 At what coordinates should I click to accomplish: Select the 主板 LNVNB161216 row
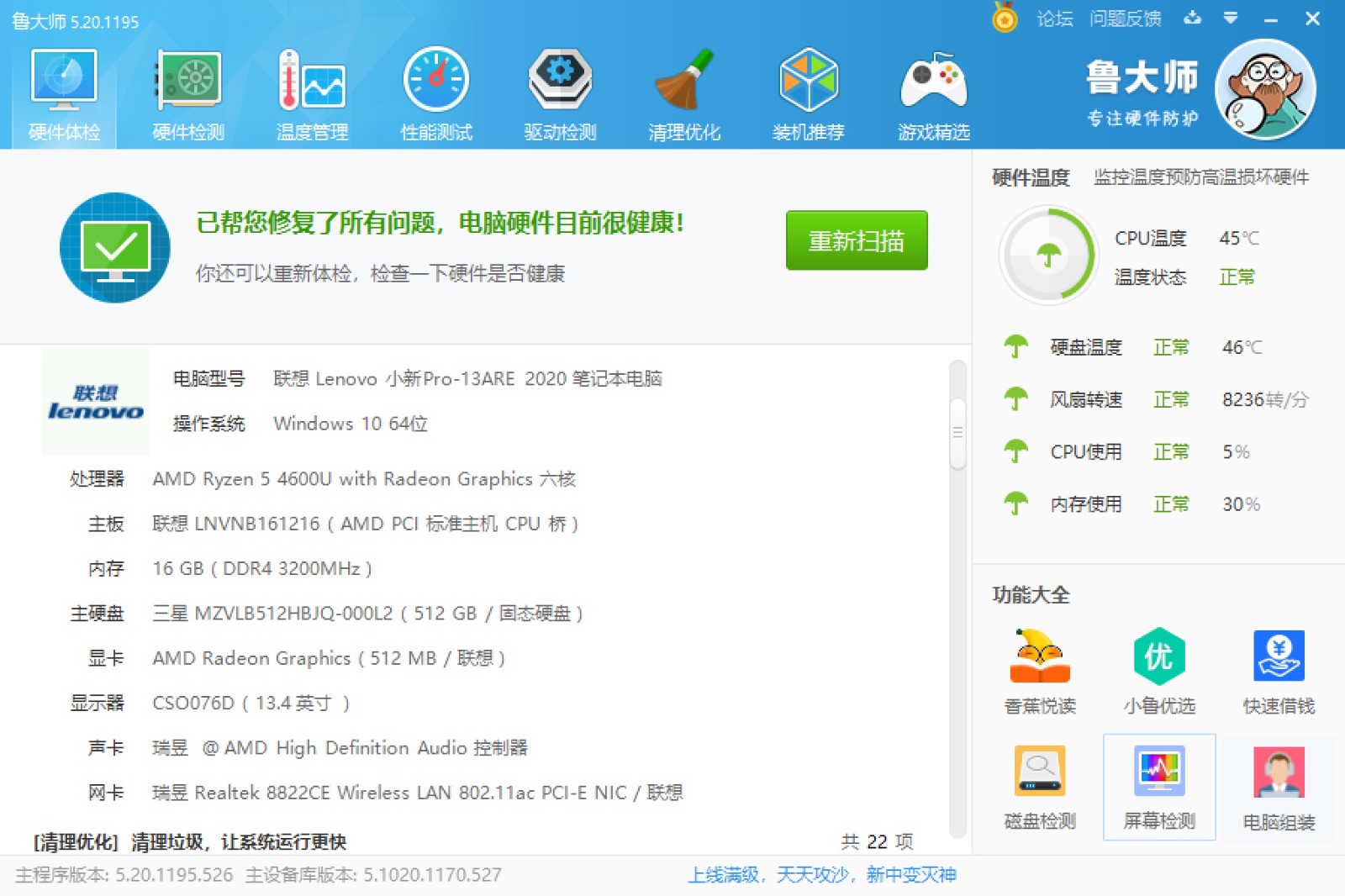(x=334, y=524)
